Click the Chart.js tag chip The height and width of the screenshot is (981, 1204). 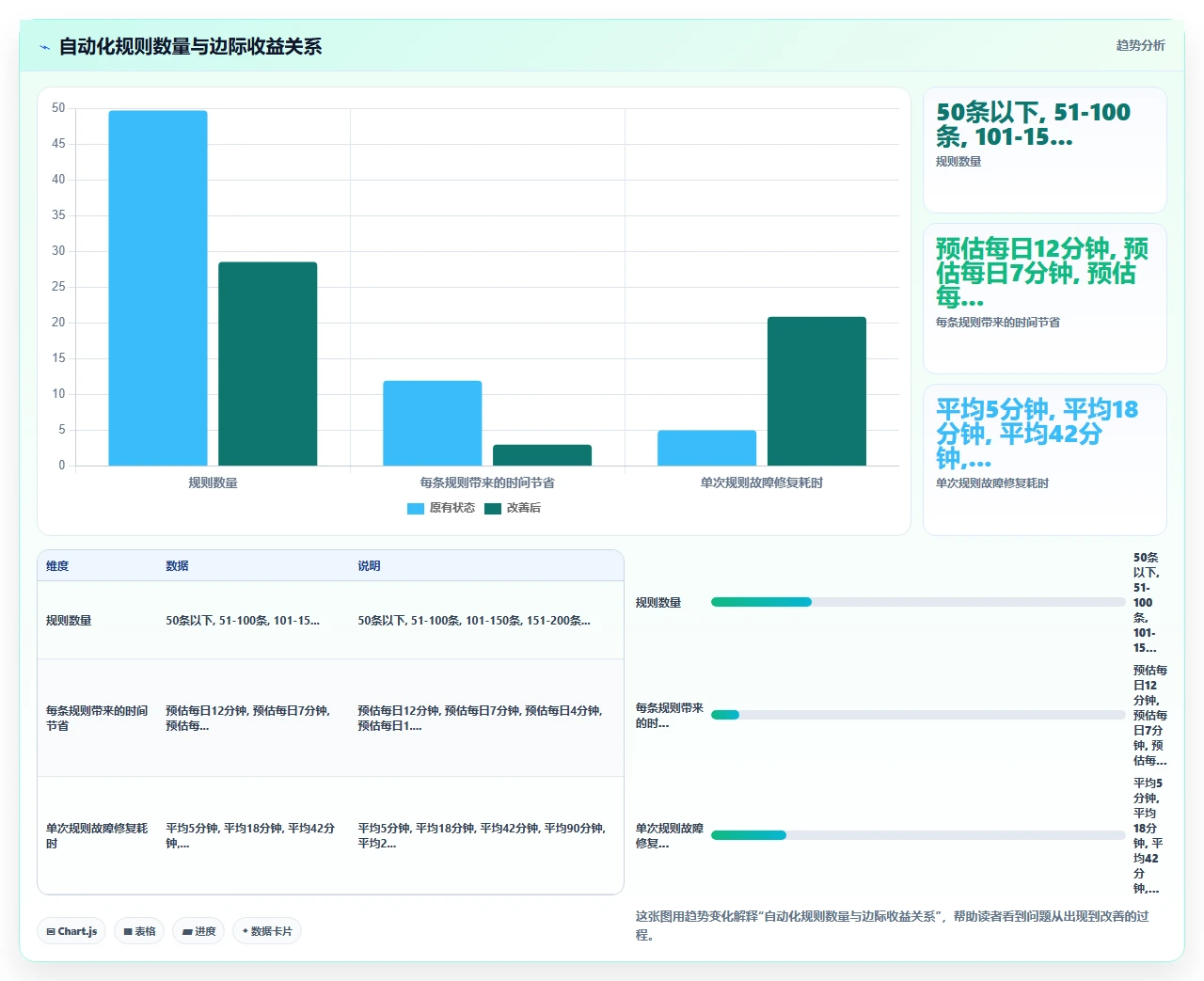click(71, 931)
